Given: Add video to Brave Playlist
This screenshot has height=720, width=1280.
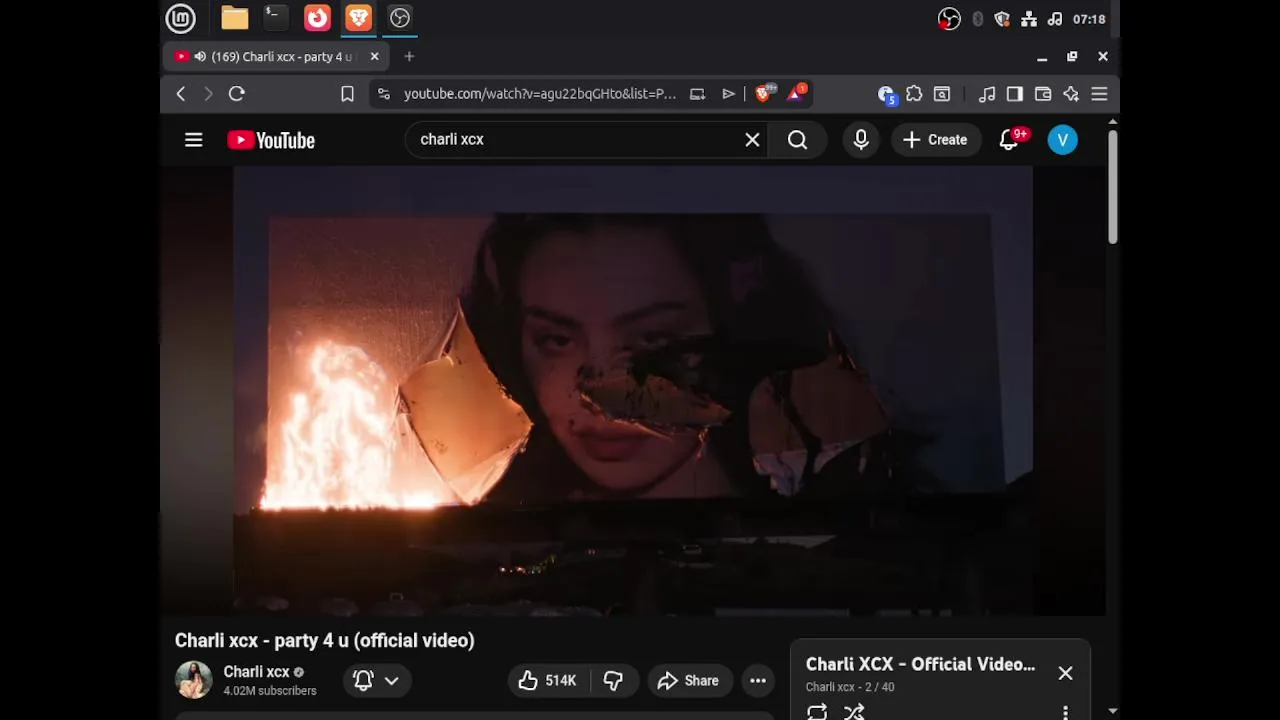Looking at the screenshot, I should (729, 94).
